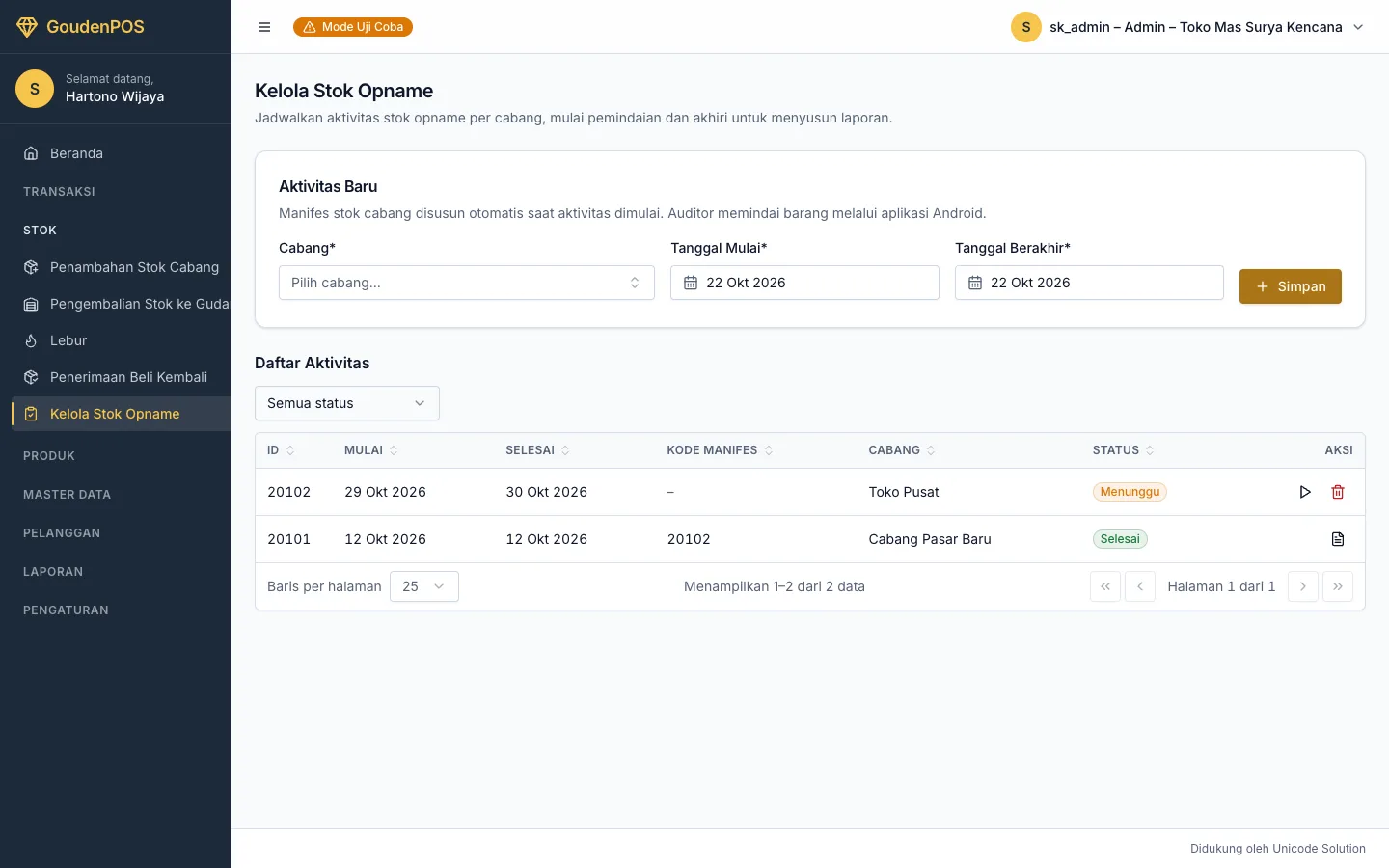Sort by the Mulai column
Image resolution: width=1389 pixels, height=868 pixels.
pos(371,450)
